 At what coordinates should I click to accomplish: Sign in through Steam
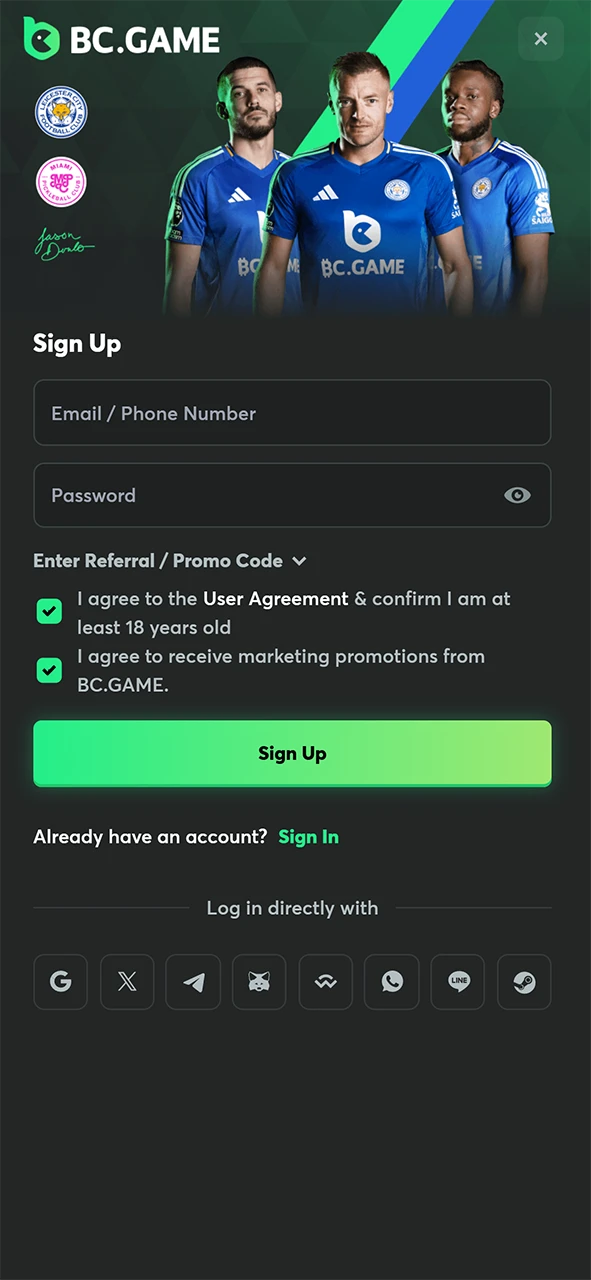pos(524,982)
